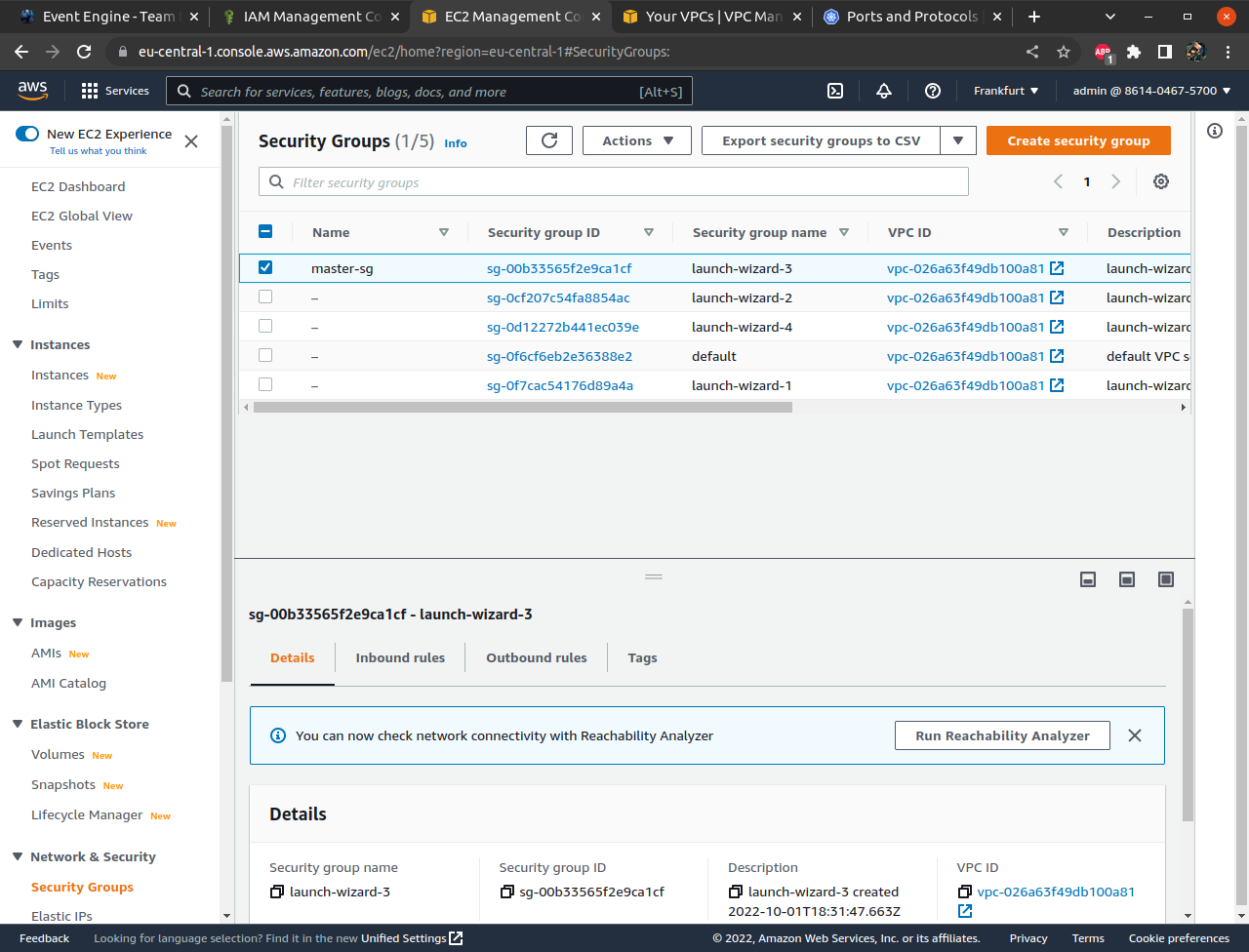Screen dimensions: 1249x952
Task: Toggle the select-all checkbox in header
Action: coord(265,232)
